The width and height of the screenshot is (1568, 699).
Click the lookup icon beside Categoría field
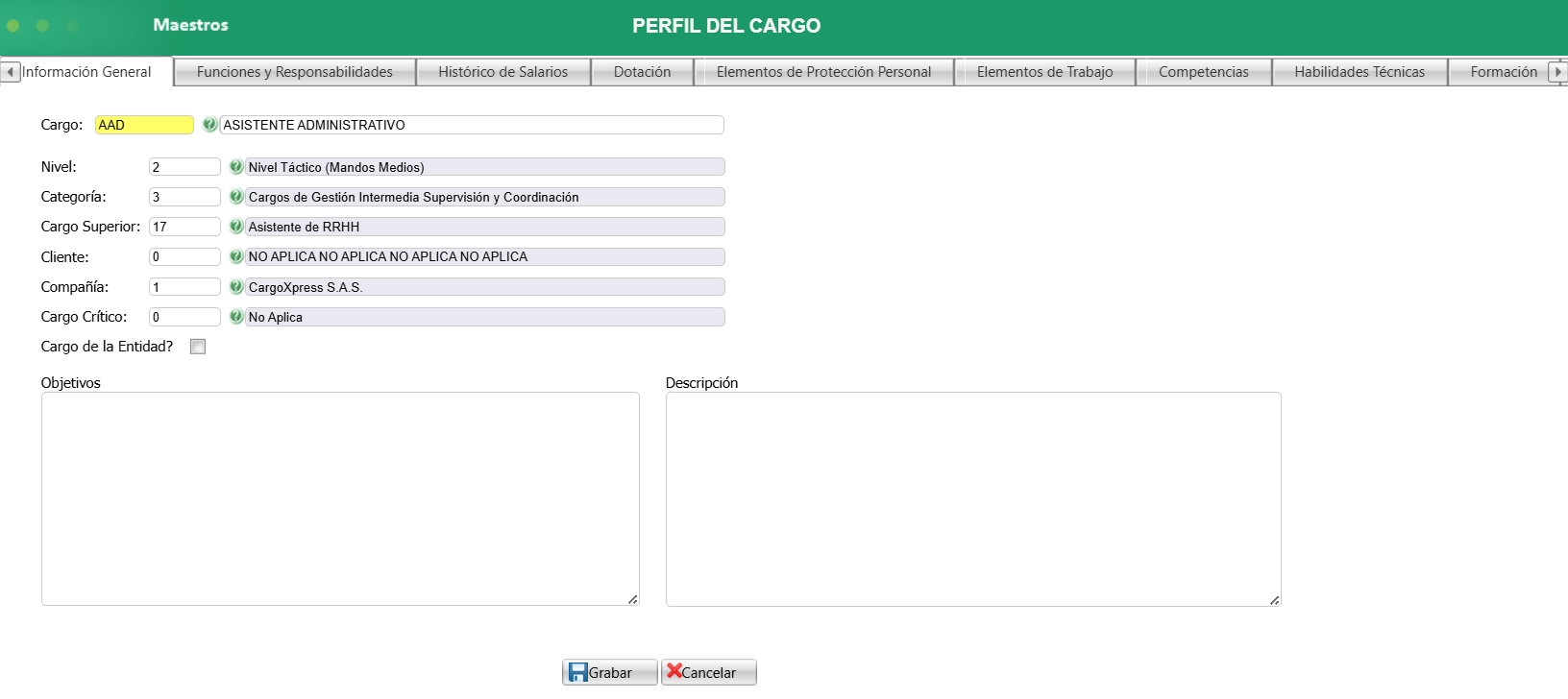pos(236,197)
